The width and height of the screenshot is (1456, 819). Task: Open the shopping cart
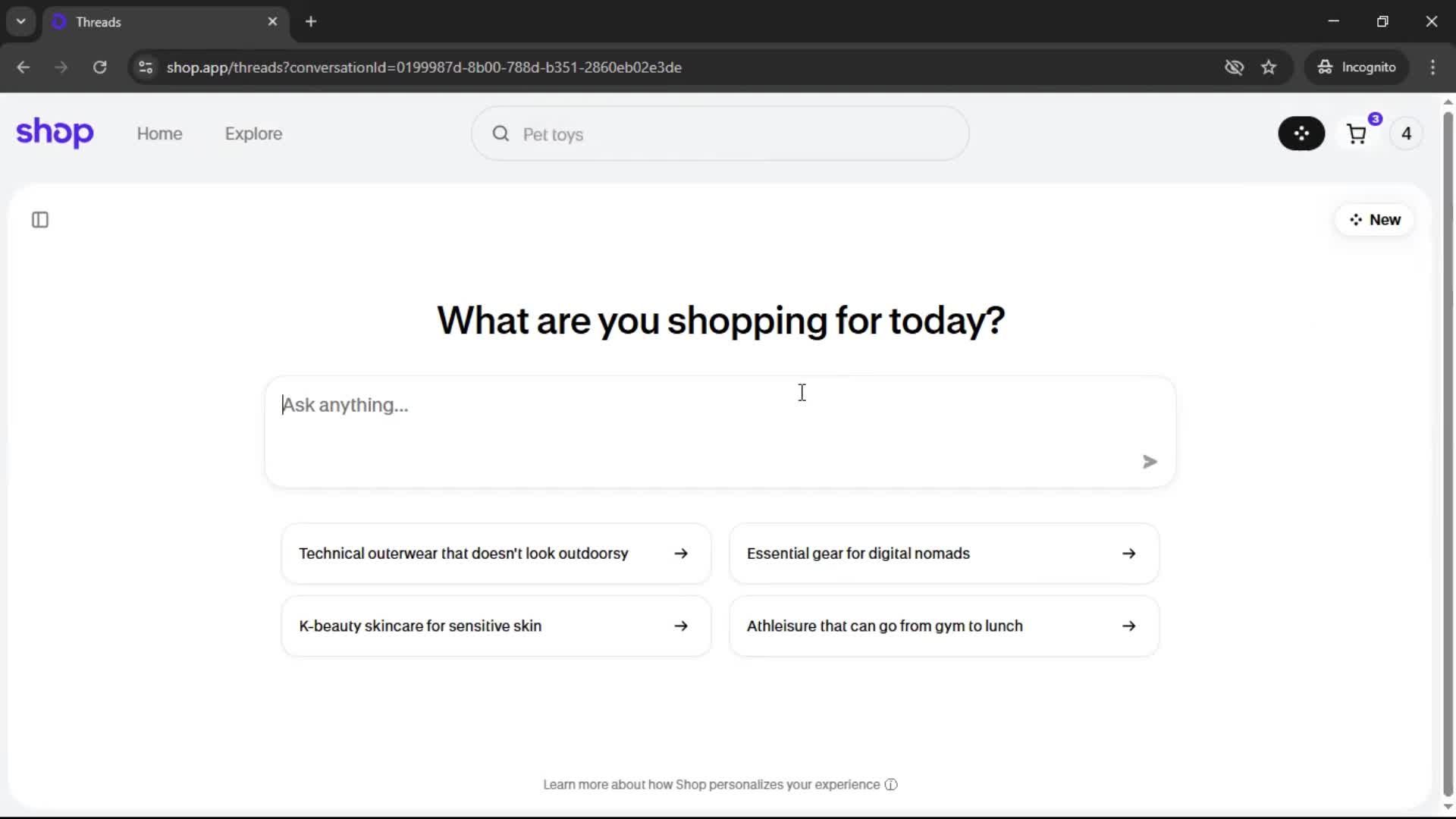click(x=1357, y=134)
